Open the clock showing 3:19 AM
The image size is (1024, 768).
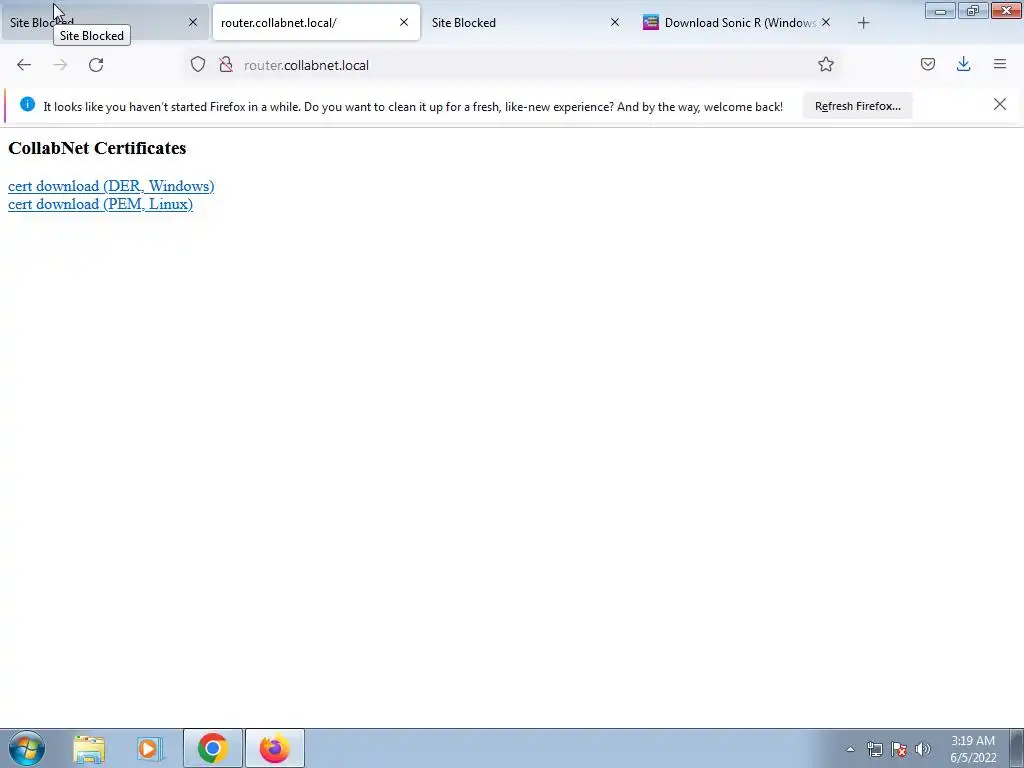pos(973,749)
